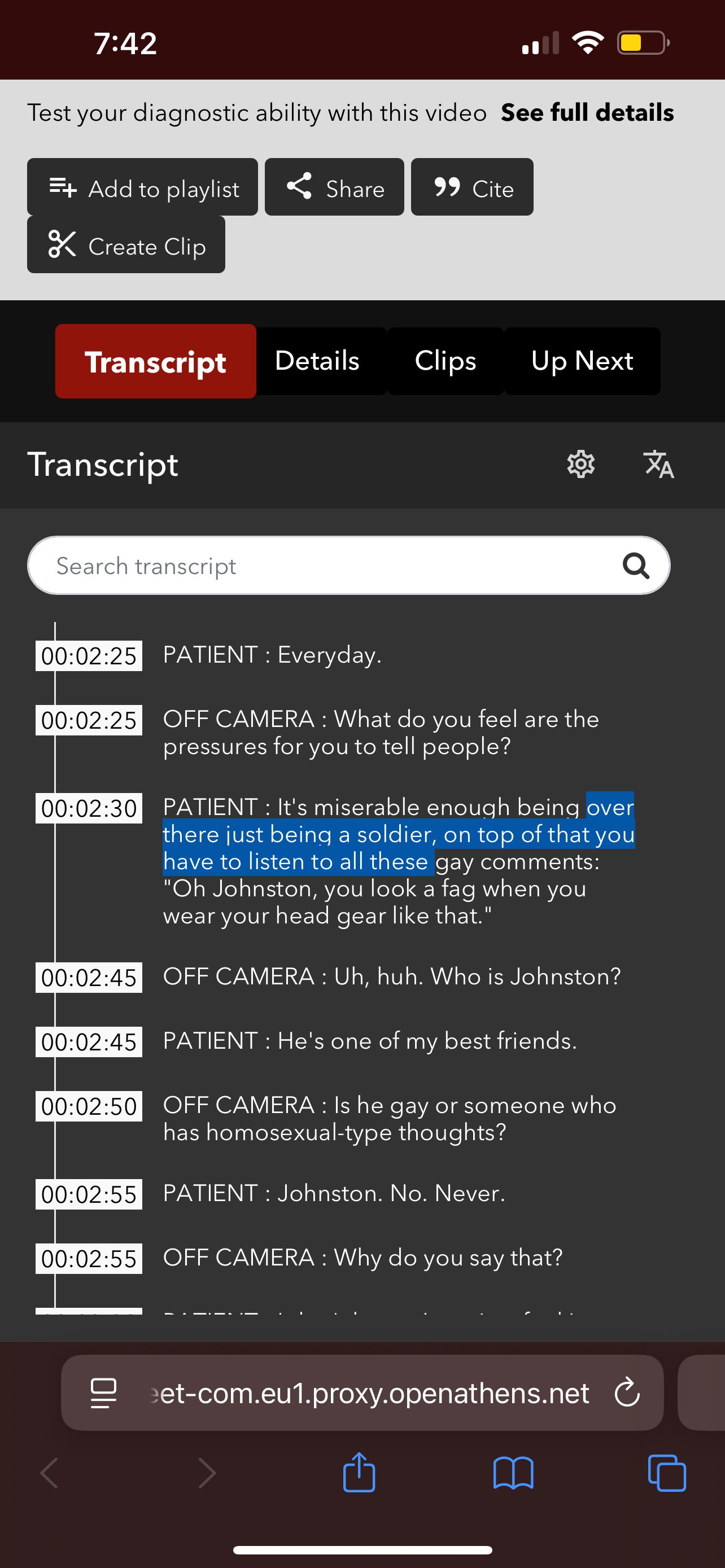725x1568 pixels.
Task: Show all Safari tabs
Action: pos(667,1473)
